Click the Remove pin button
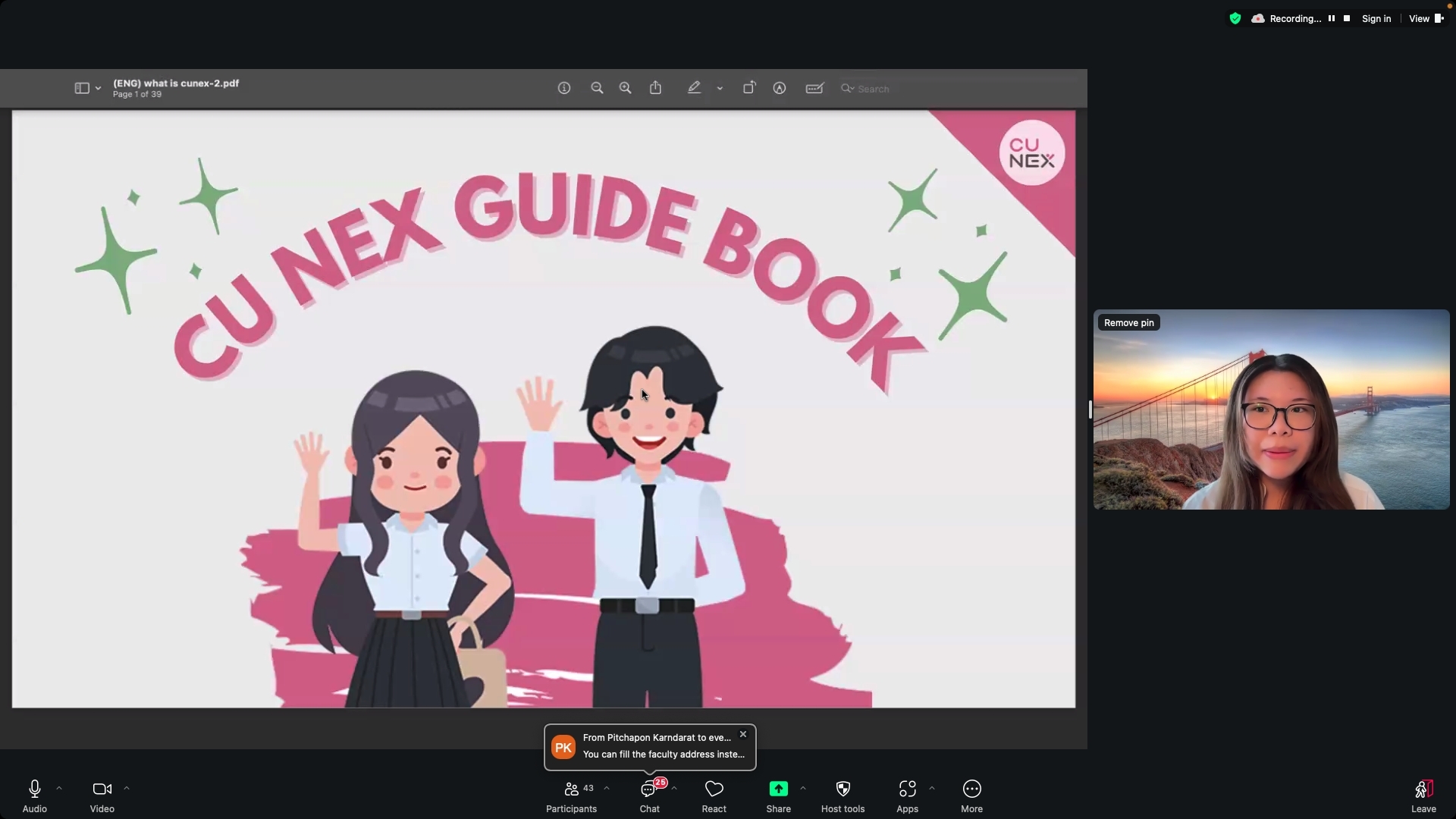The image size is (1456, 819). (1128, 323)
